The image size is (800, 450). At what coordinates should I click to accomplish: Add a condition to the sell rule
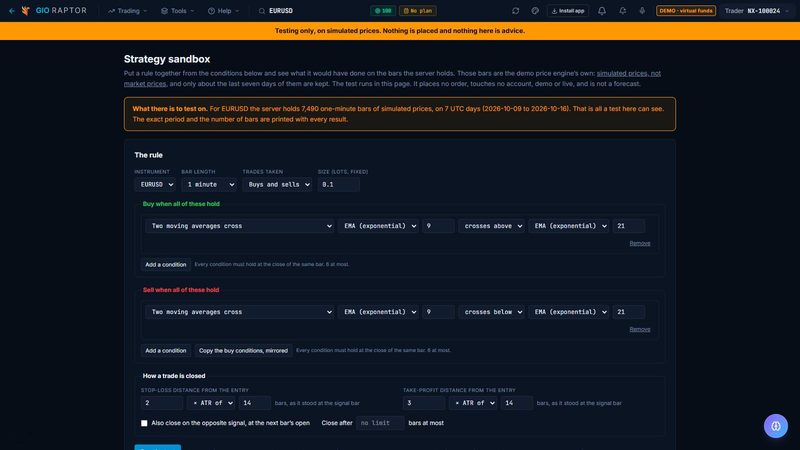[x=165, y=351]
